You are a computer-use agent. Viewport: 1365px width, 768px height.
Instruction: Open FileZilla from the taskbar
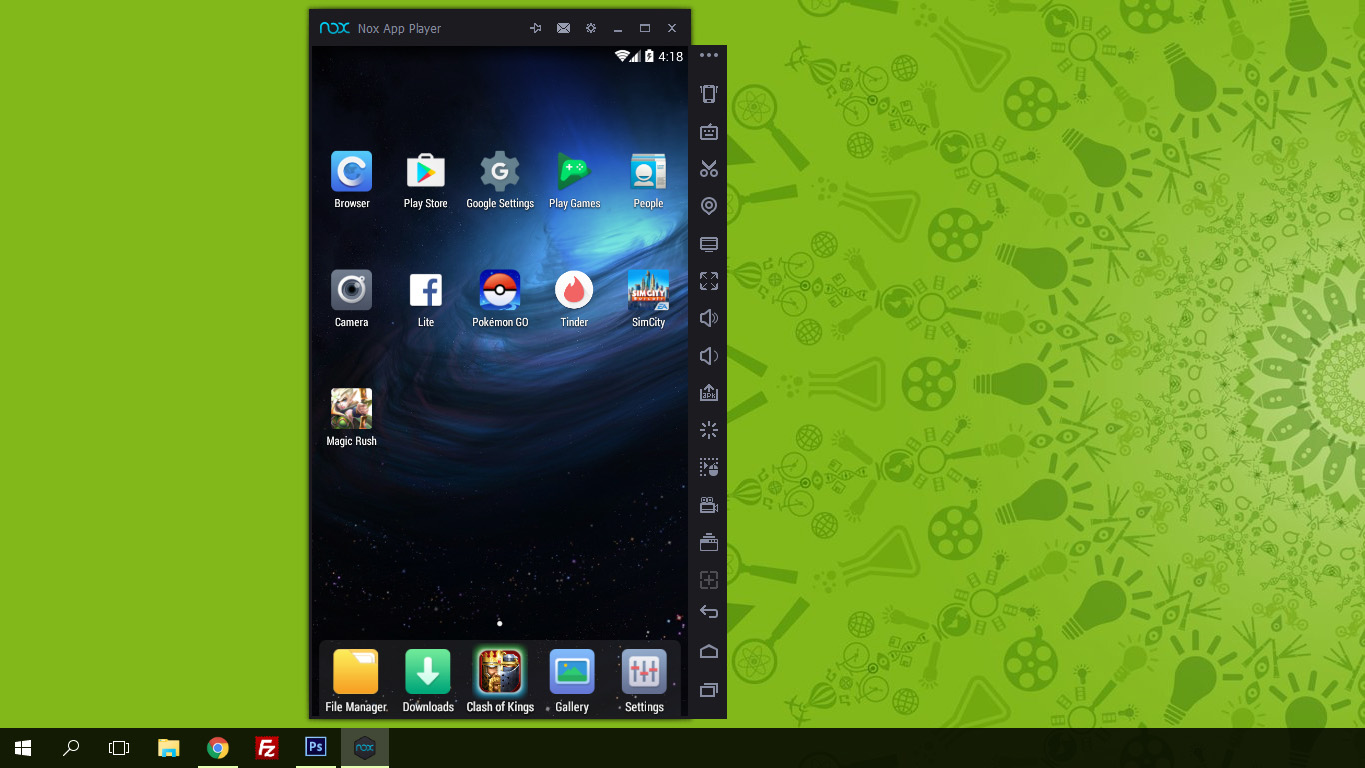click(x=266, y=748)
